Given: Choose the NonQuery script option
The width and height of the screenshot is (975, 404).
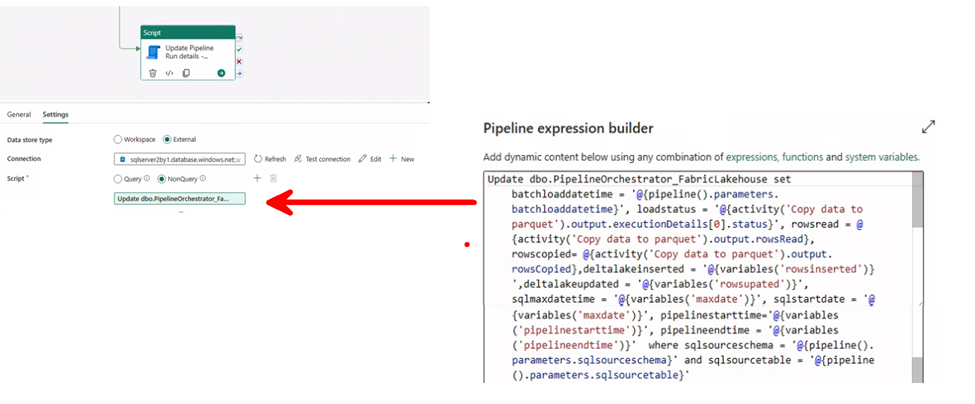Looking at the screenshot, I should (x=162, y=179).
